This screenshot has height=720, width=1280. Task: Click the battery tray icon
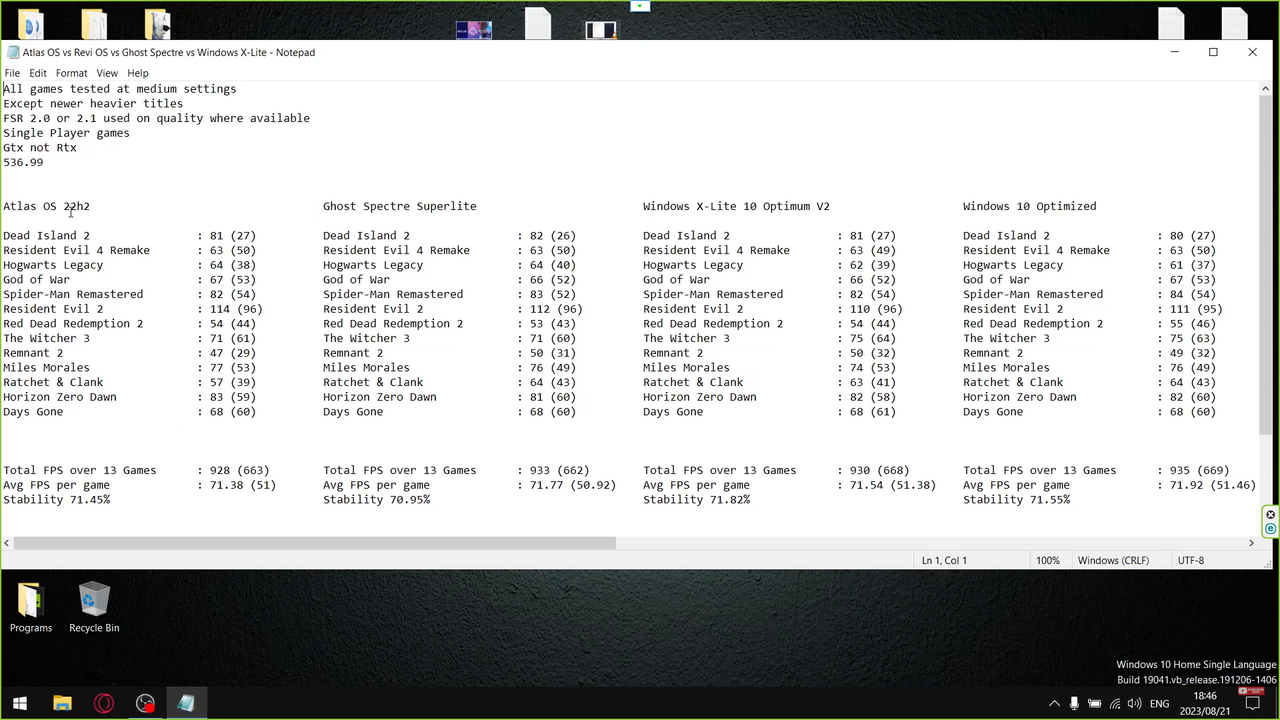tap(1094, 704)
